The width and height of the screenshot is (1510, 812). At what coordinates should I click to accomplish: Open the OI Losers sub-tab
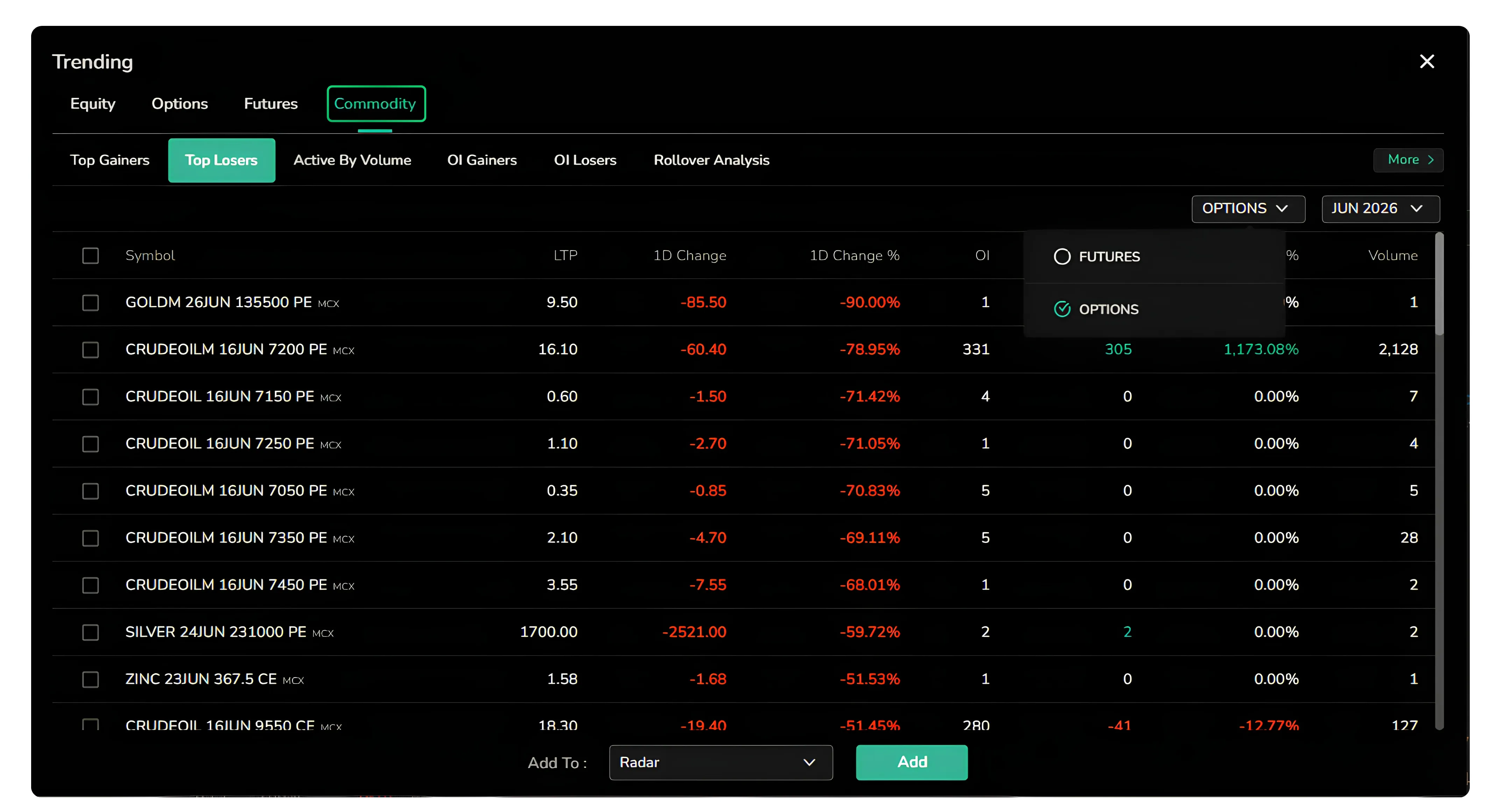tap(585, 160)
